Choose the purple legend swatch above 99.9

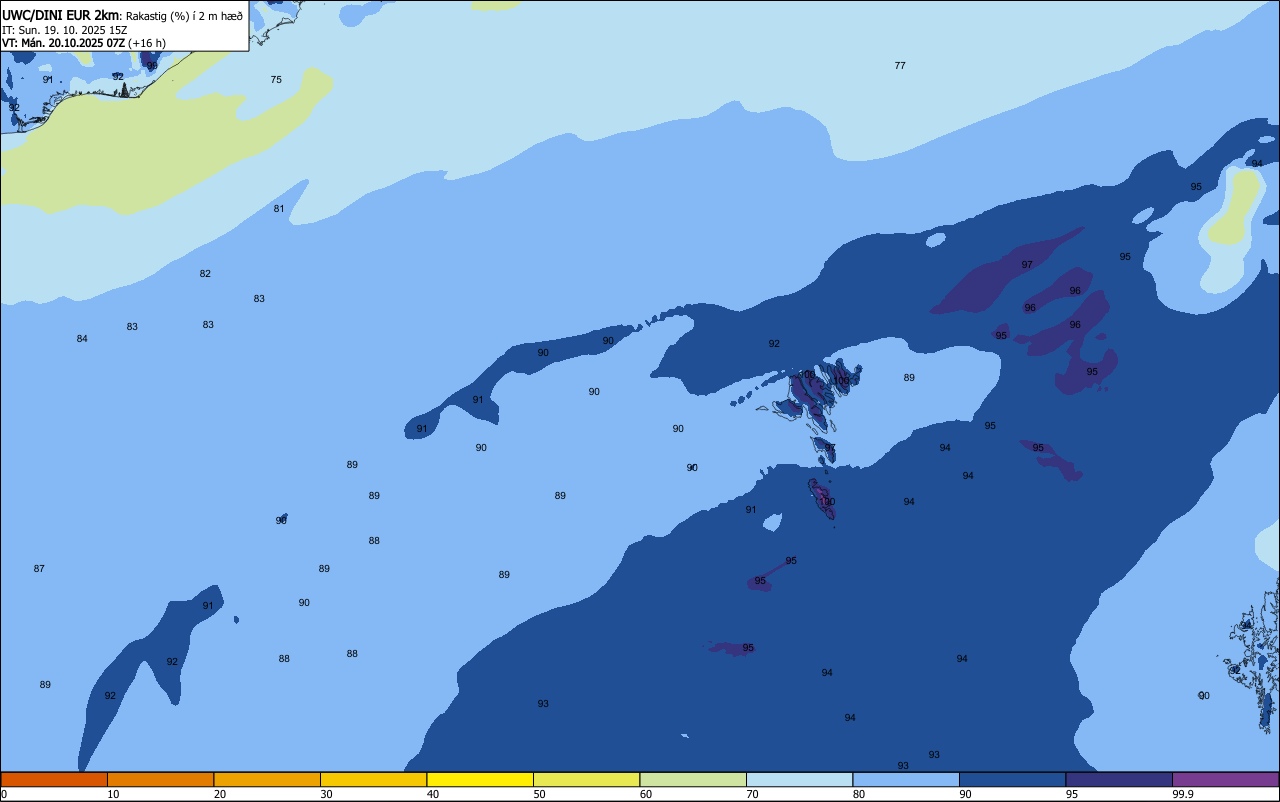(x=1225, y=779)
